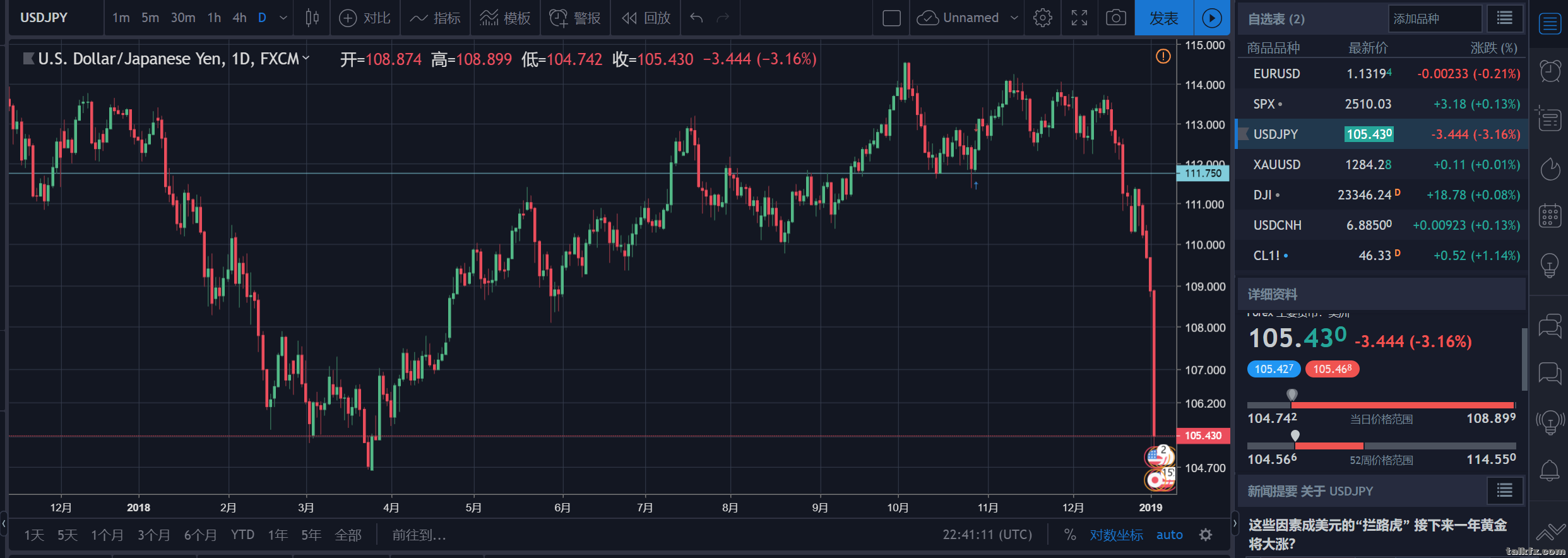Open the Indicators (指标) menu

tap(435, 18)
